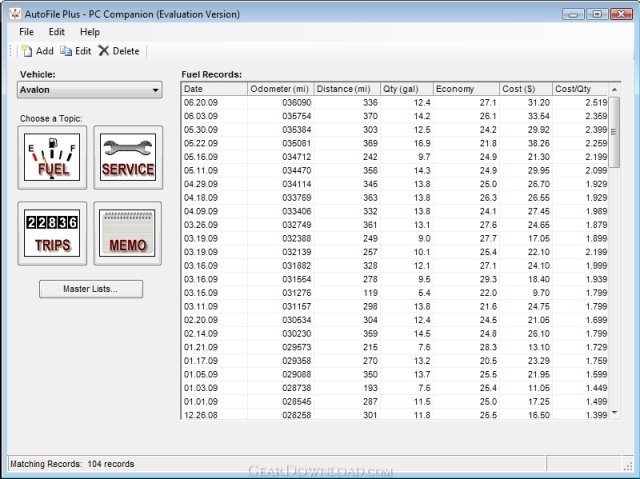Click distance value 119

370,293
